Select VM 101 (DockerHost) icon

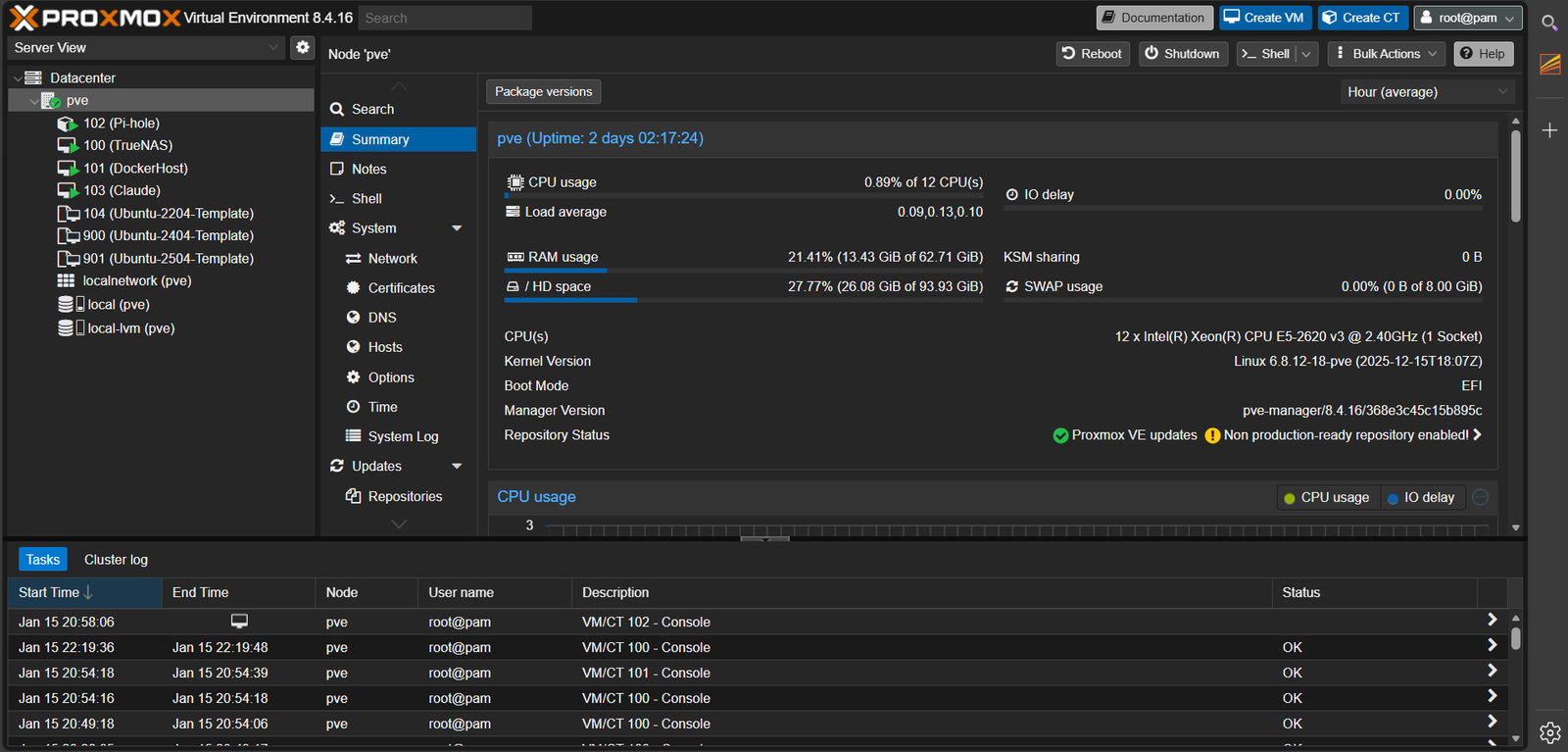tap(67, 169)
